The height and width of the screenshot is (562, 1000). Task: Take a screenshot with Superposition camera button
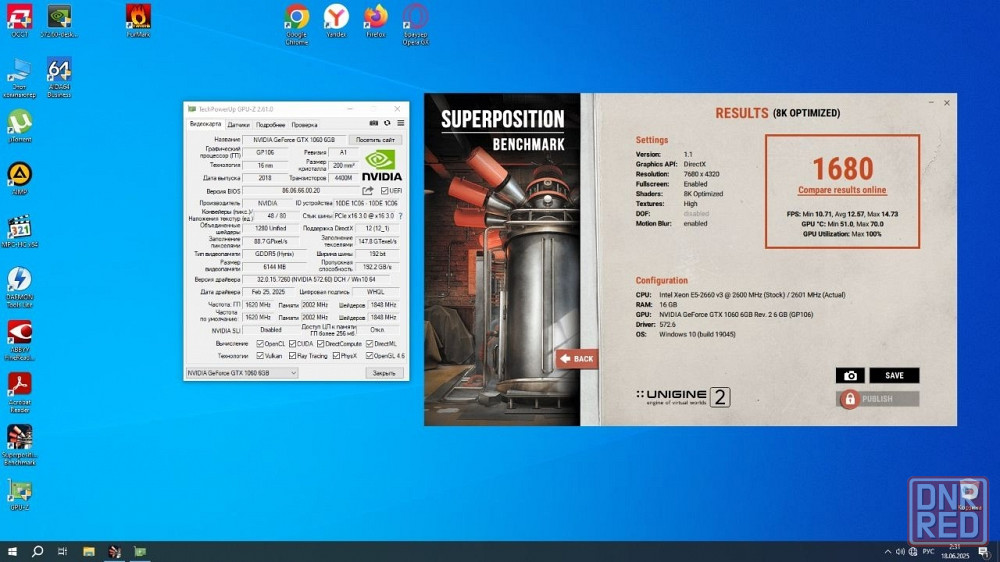point(850,376)
